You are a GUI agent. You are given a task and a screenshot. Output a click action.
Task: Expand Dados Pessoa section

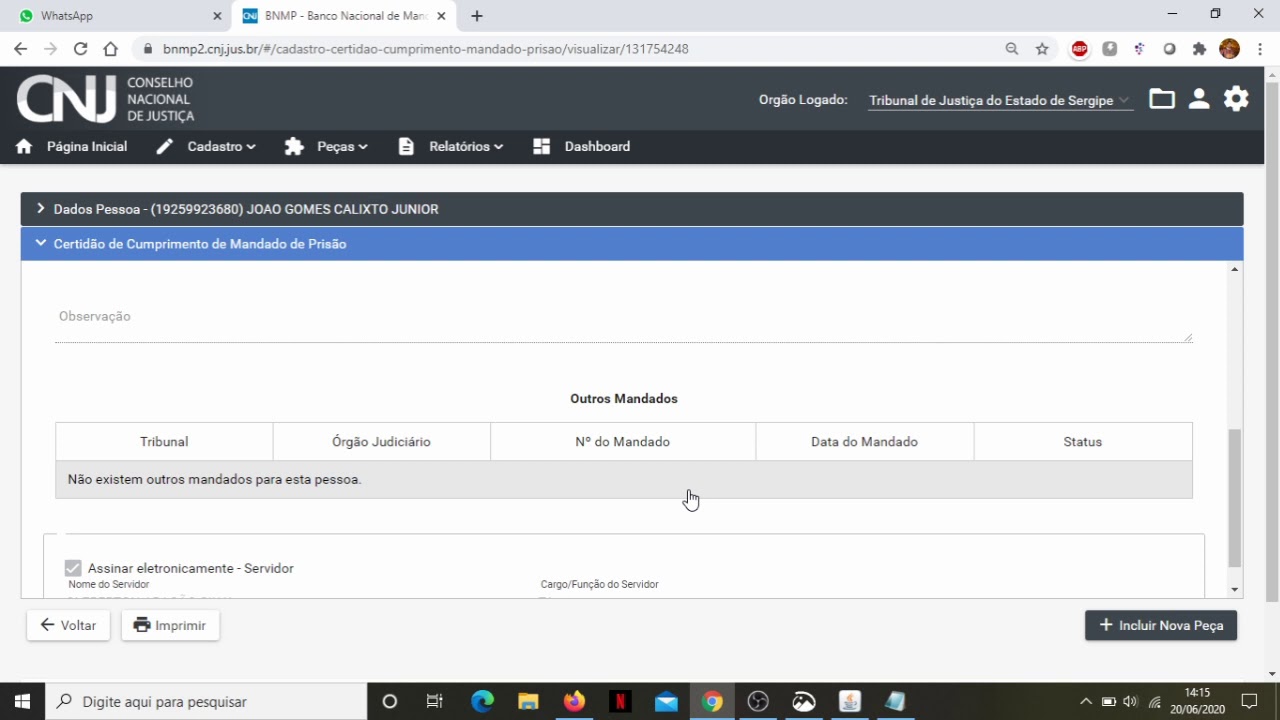(632, 209)
